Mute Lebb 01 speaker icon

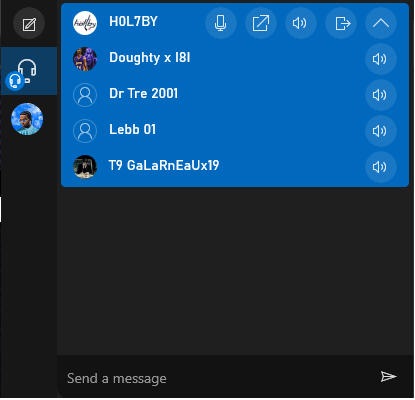pos(381,131)
